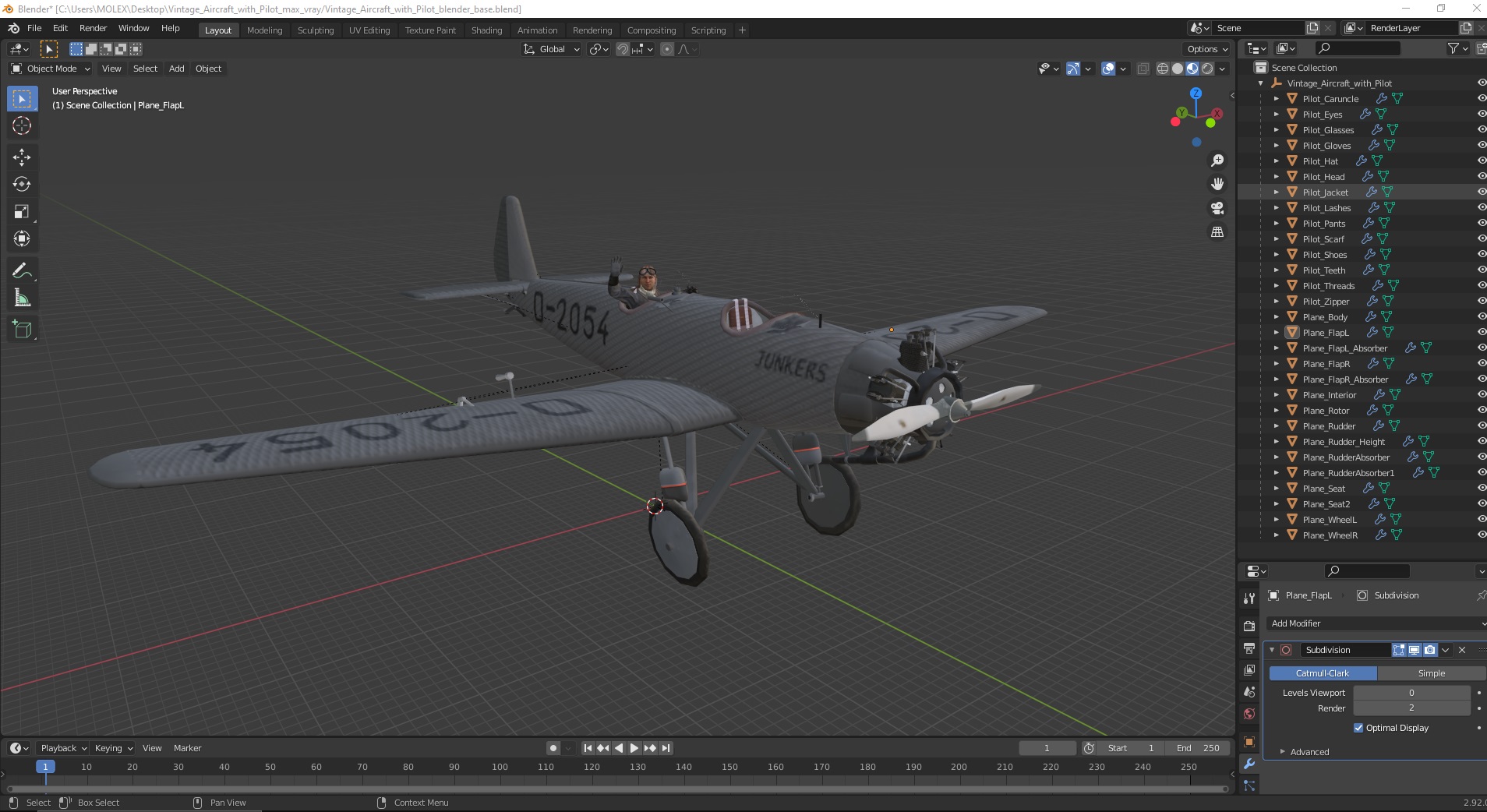Screen dimensions: 1487x812
Task: Open Object Mode dropdown
Action: coord(51,69)
